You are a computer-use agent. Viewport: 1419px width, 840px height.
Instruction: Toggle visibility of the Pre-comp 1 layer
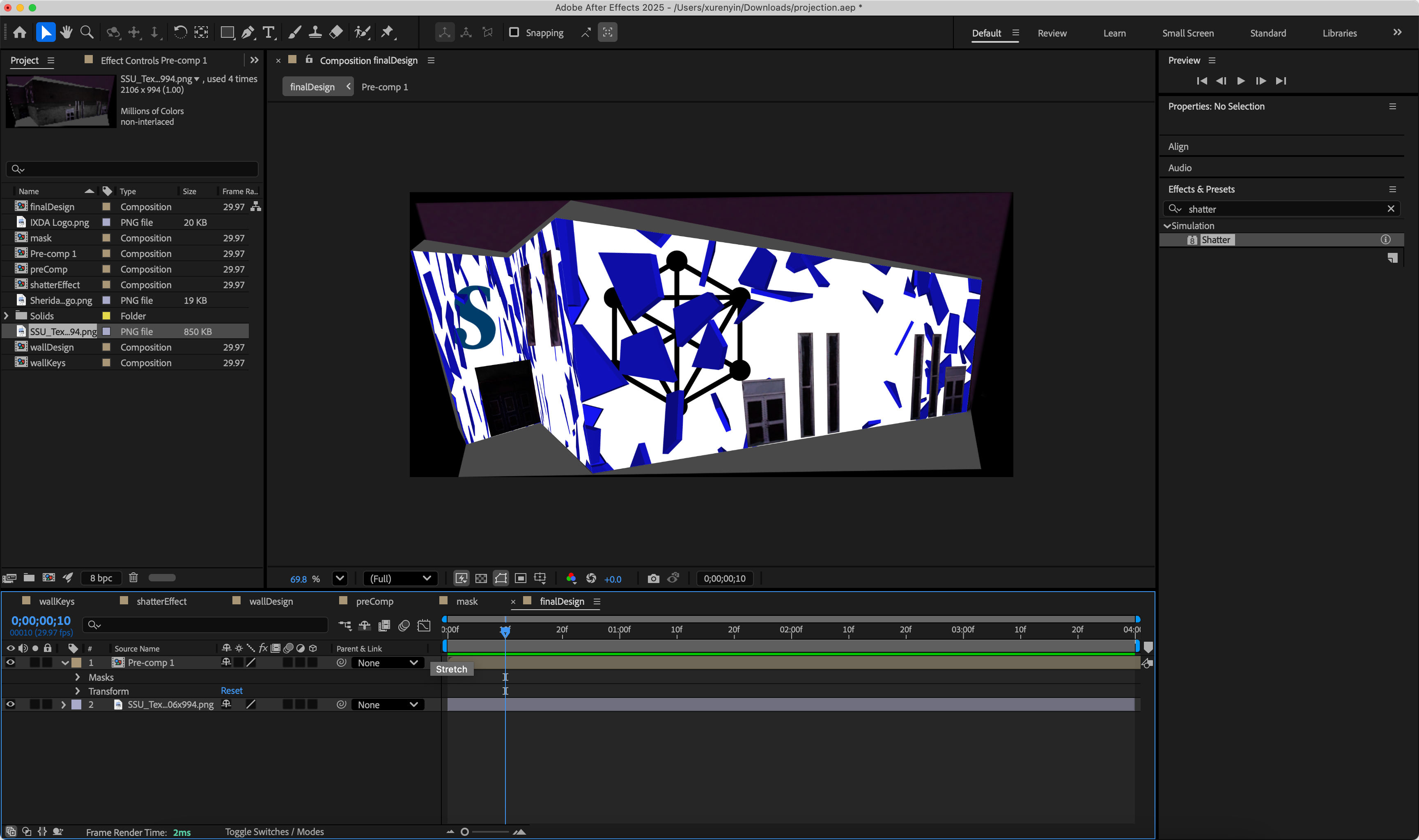tap(10, 662)
